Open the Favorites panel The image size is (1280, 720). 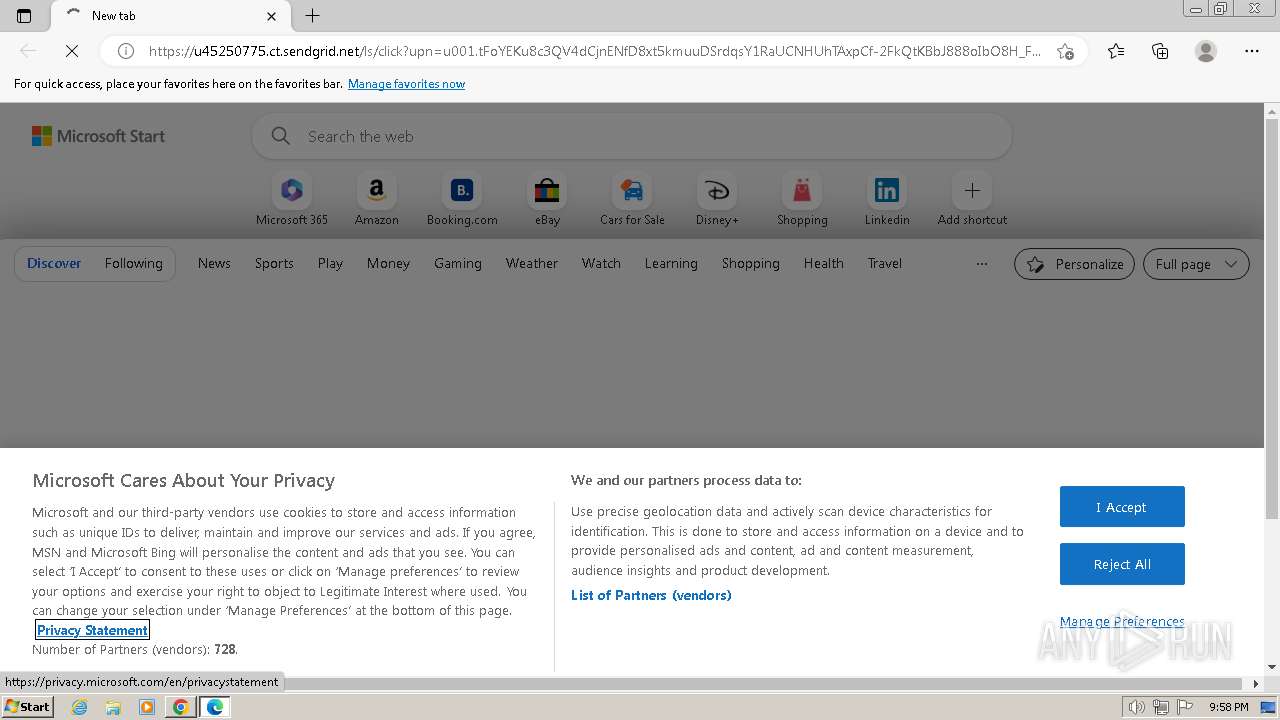pyautogui.click(x=1116, y=51)
